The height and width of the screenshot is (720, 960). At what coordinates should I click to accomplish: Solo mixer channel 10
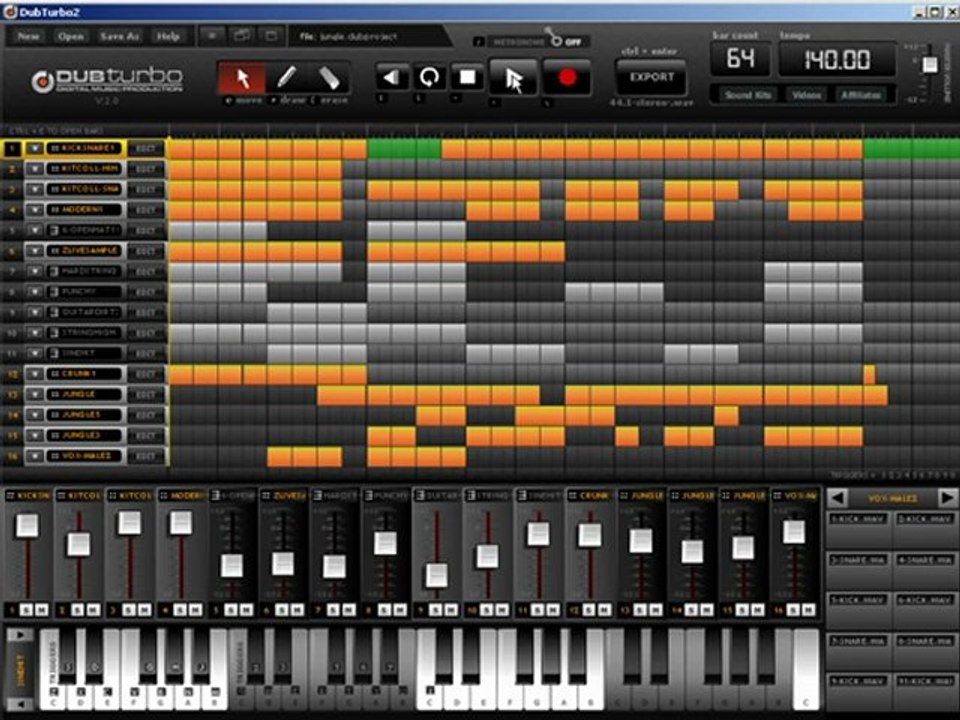click(487, 610)
